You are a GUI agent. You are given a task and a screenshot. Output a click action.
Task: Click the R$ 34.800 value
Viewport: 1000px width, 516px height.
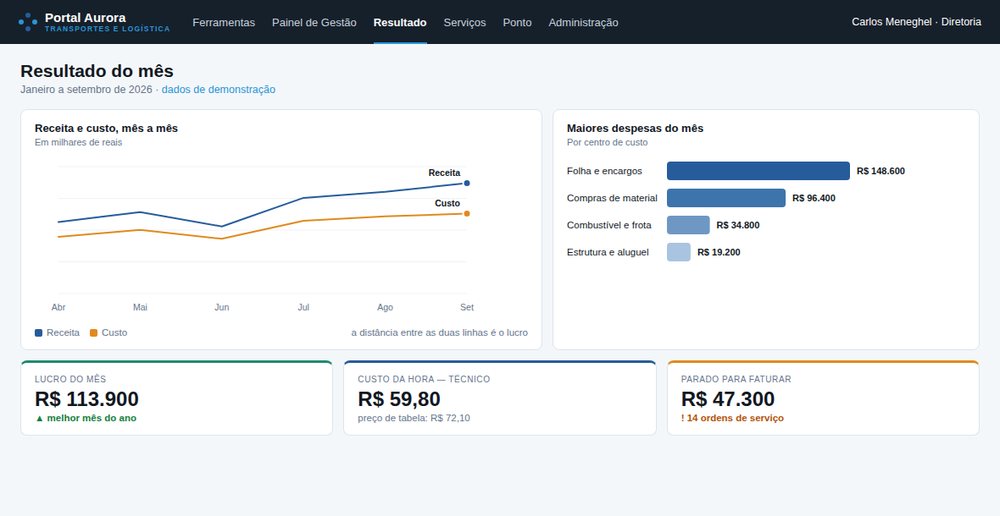pyautogui.click(x=738, y=225)
